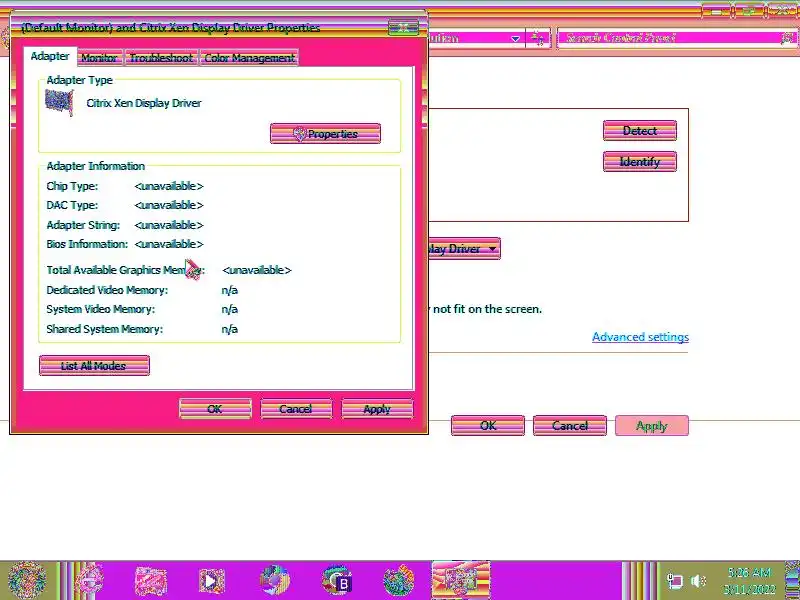
Task: Click the Show desktop strip beside the clock
Action: pos(792,580)
